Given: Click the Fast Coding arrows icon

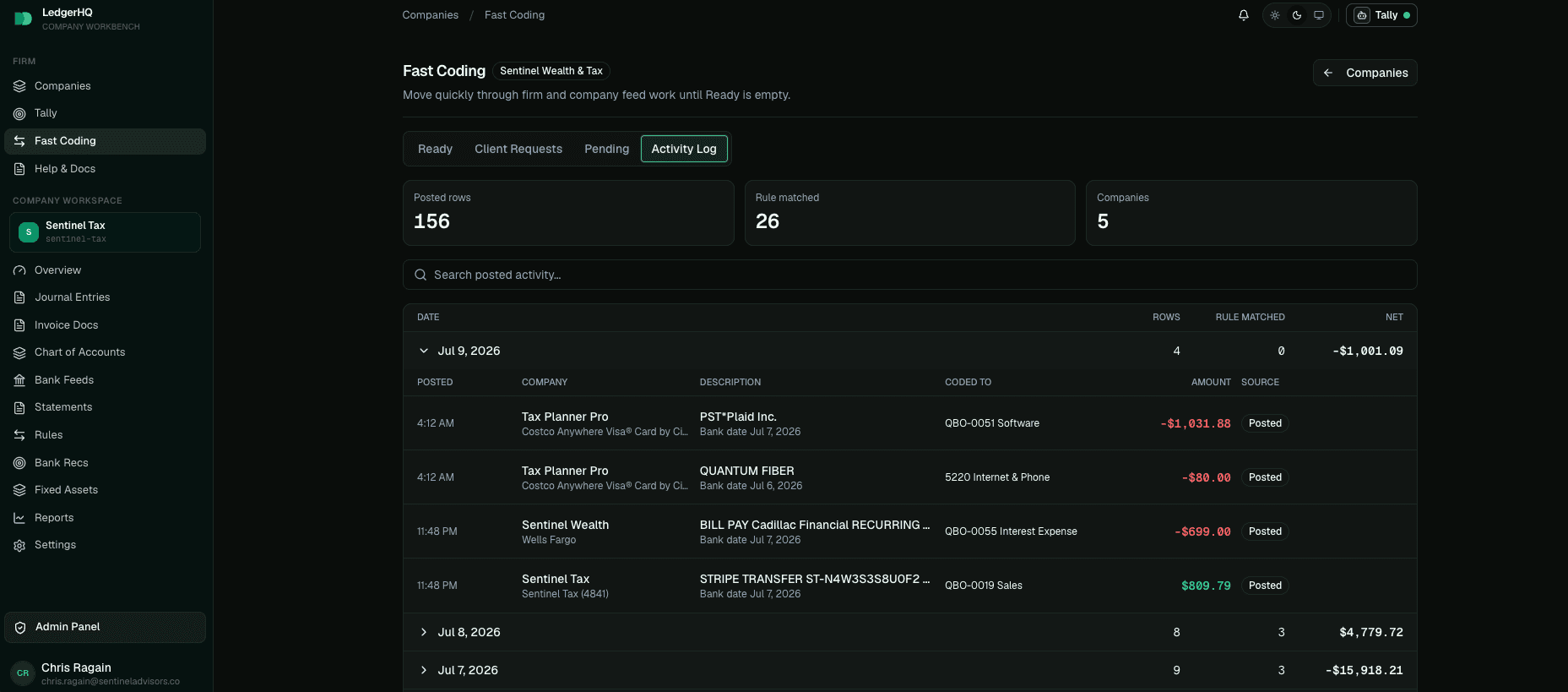Looking at the screenshot, I should tap(19, 141).
